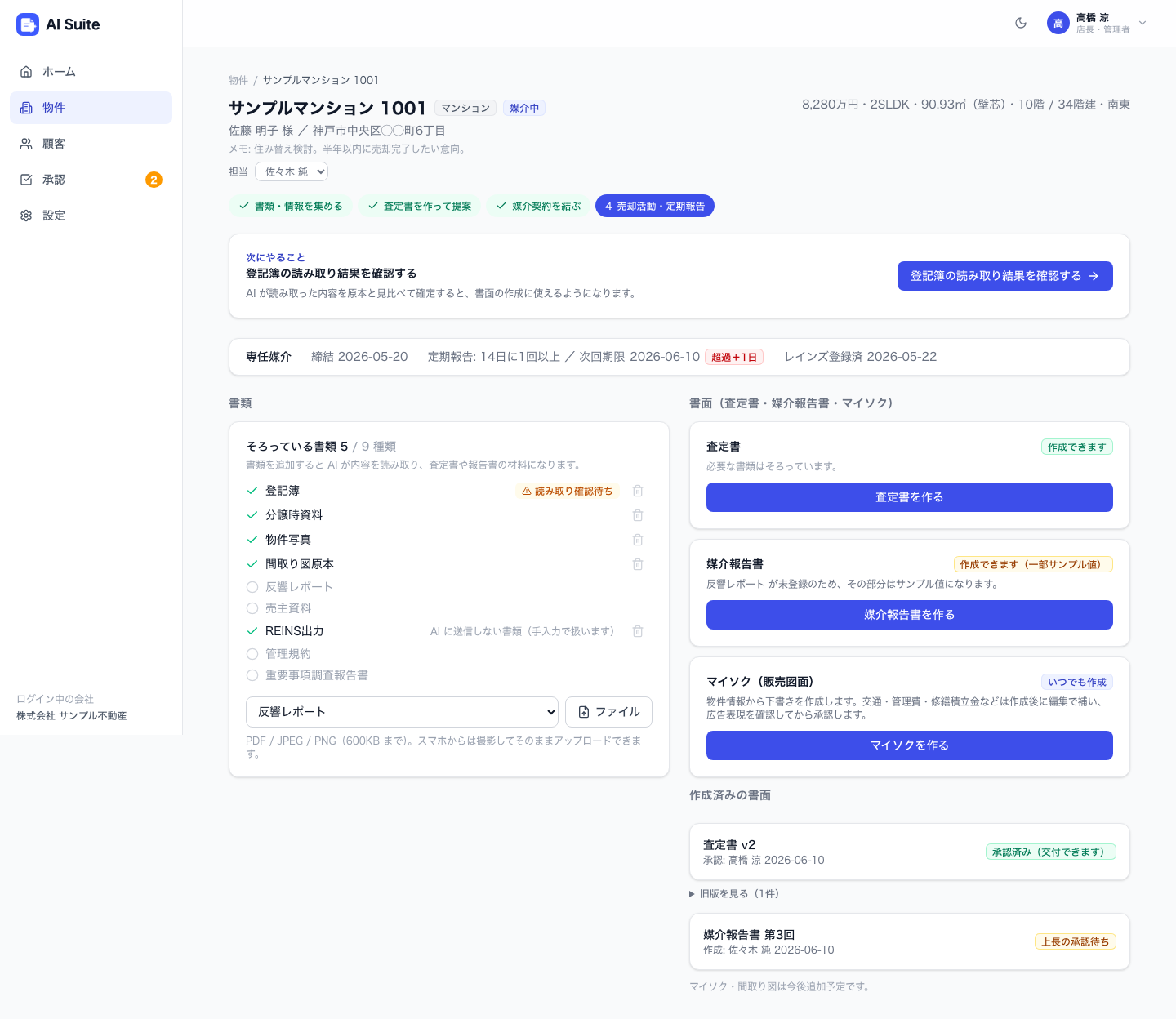Click the 株式会社 サンプル不動産 company name

pyautogui.click(x=72, y=716)
